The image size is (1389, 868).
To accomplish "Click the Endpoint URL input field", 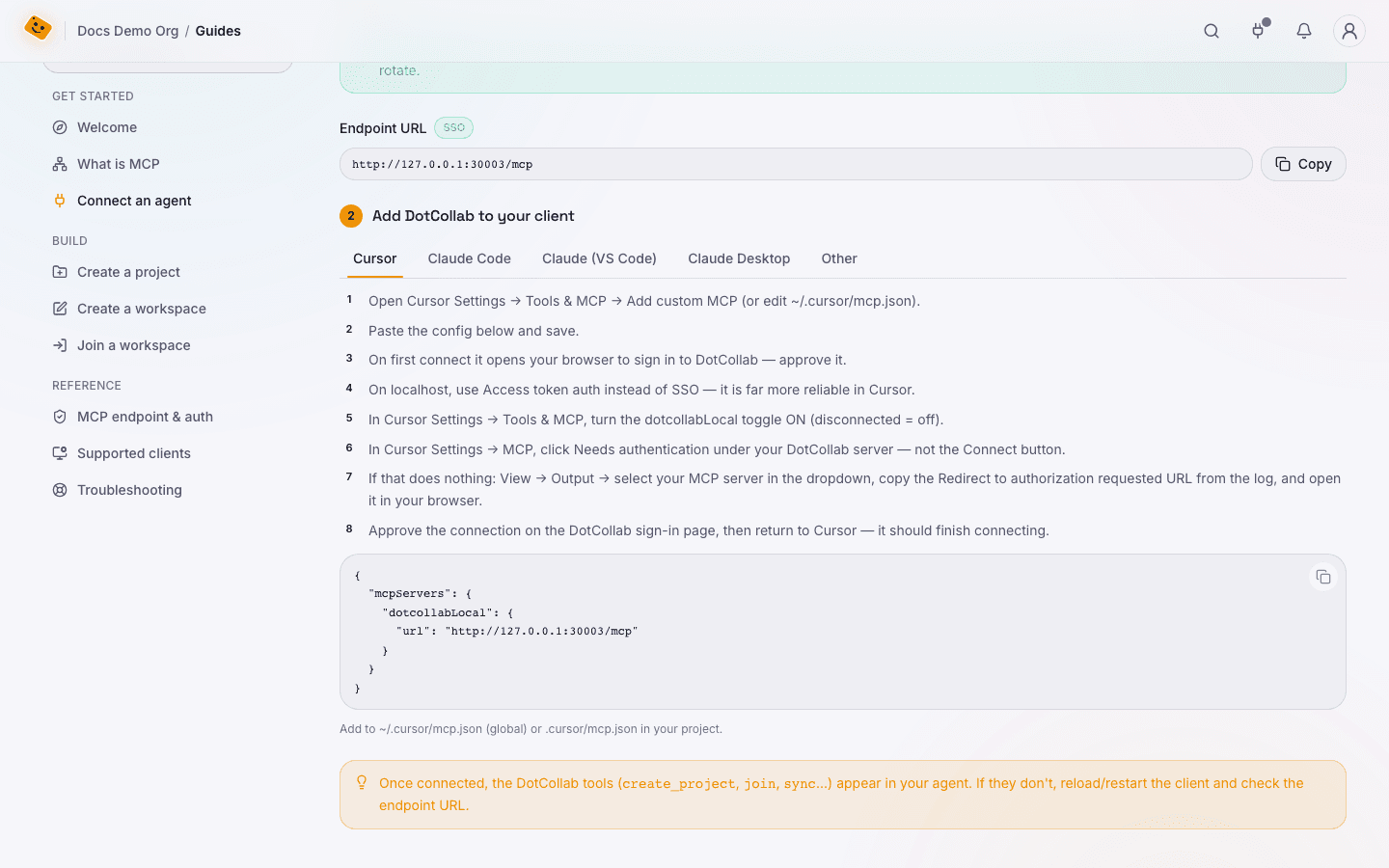I will [x=796, y=164].
